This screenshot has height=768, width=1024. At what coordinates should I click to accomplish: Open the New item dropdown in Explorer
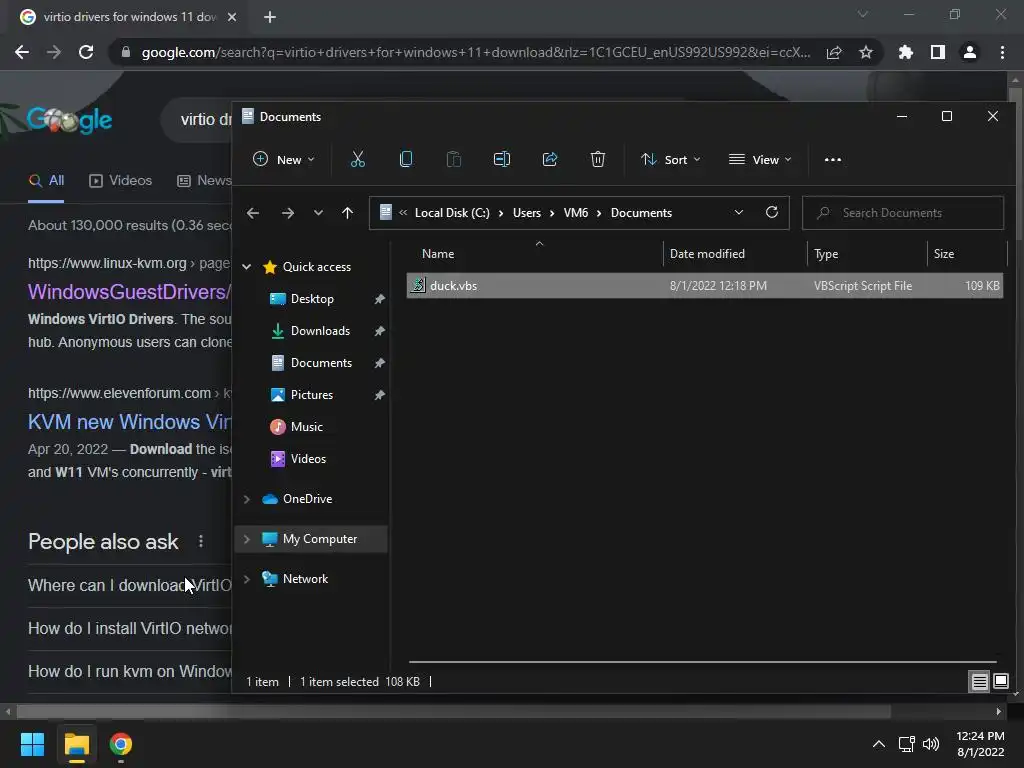tap(284, 159)
